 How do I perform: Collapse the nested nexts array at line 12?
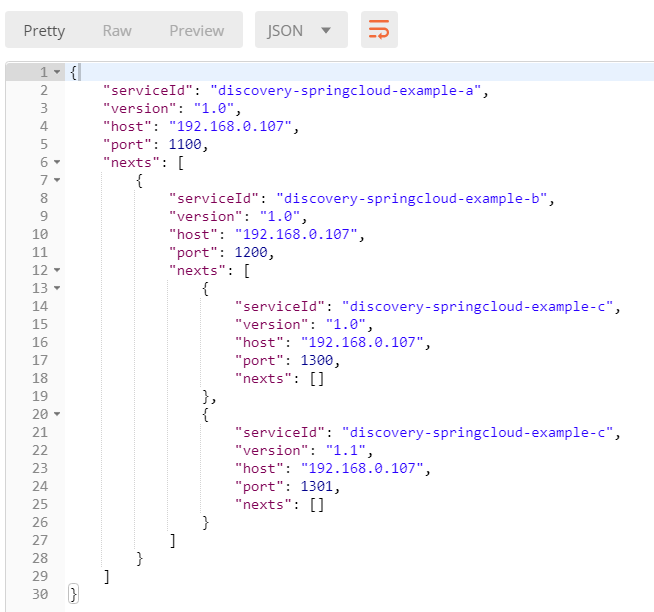coord(56,270)
